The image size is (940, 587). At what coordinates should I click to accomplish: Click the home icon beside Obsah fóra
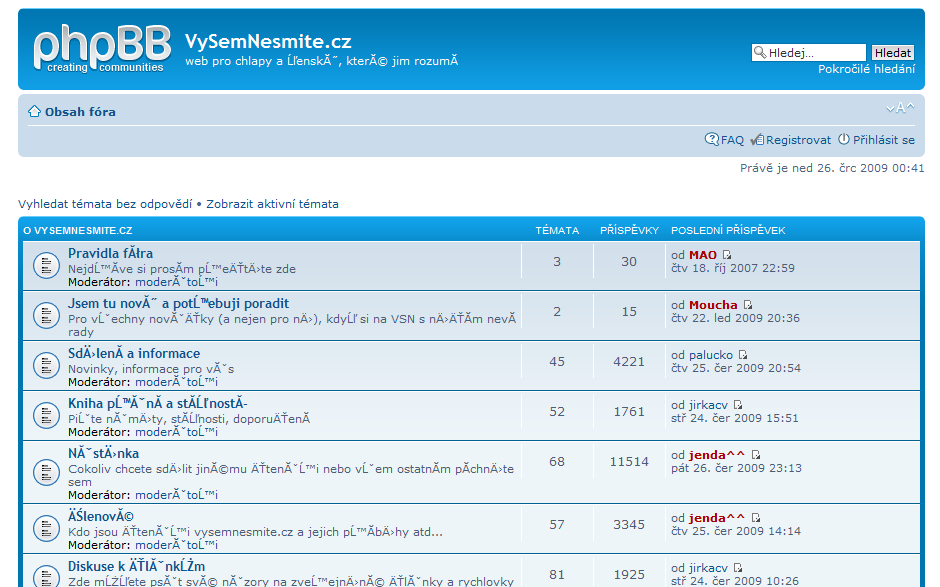(34, 112)
